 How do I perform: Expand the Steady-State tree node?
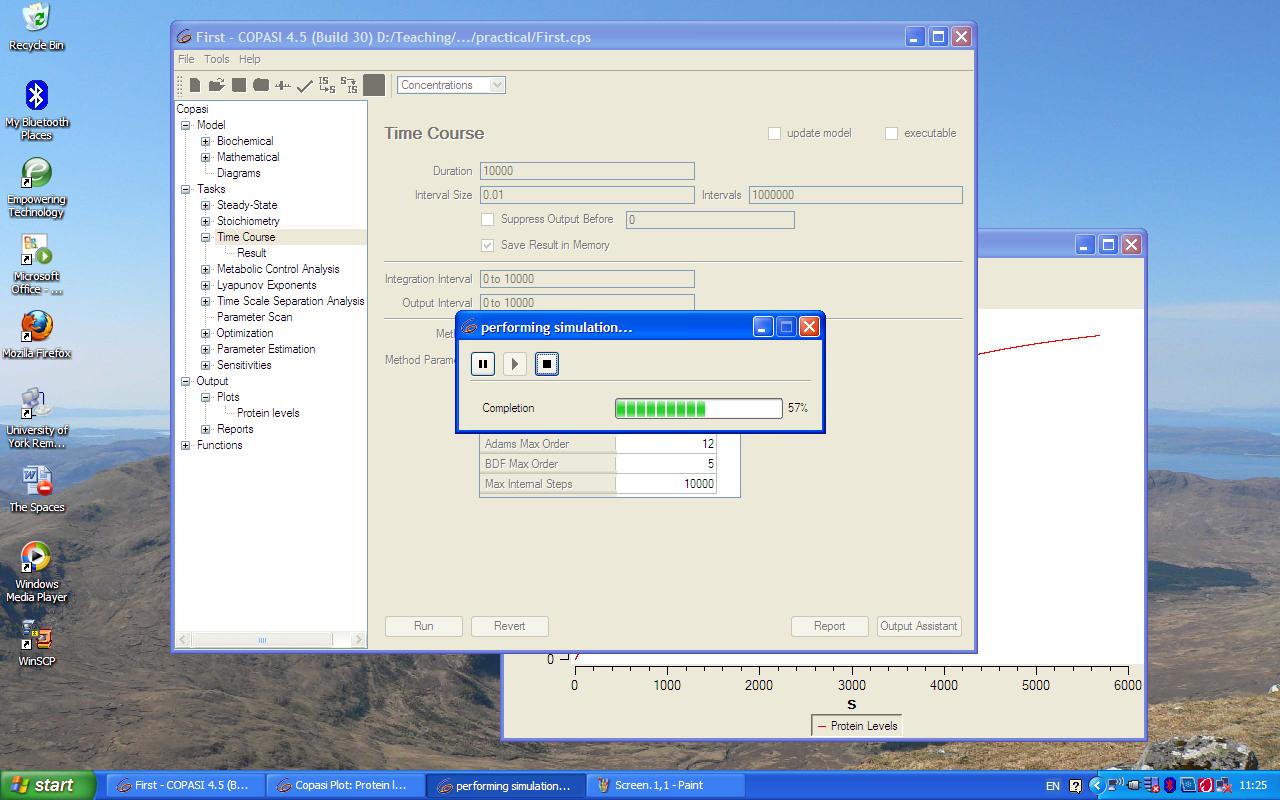tap(206, 205)
